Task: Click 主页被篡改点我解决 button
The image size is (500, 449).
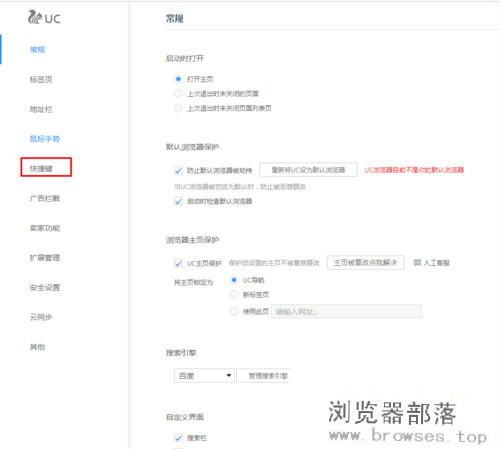Action: pyautogui.click(x=365, y=263)
